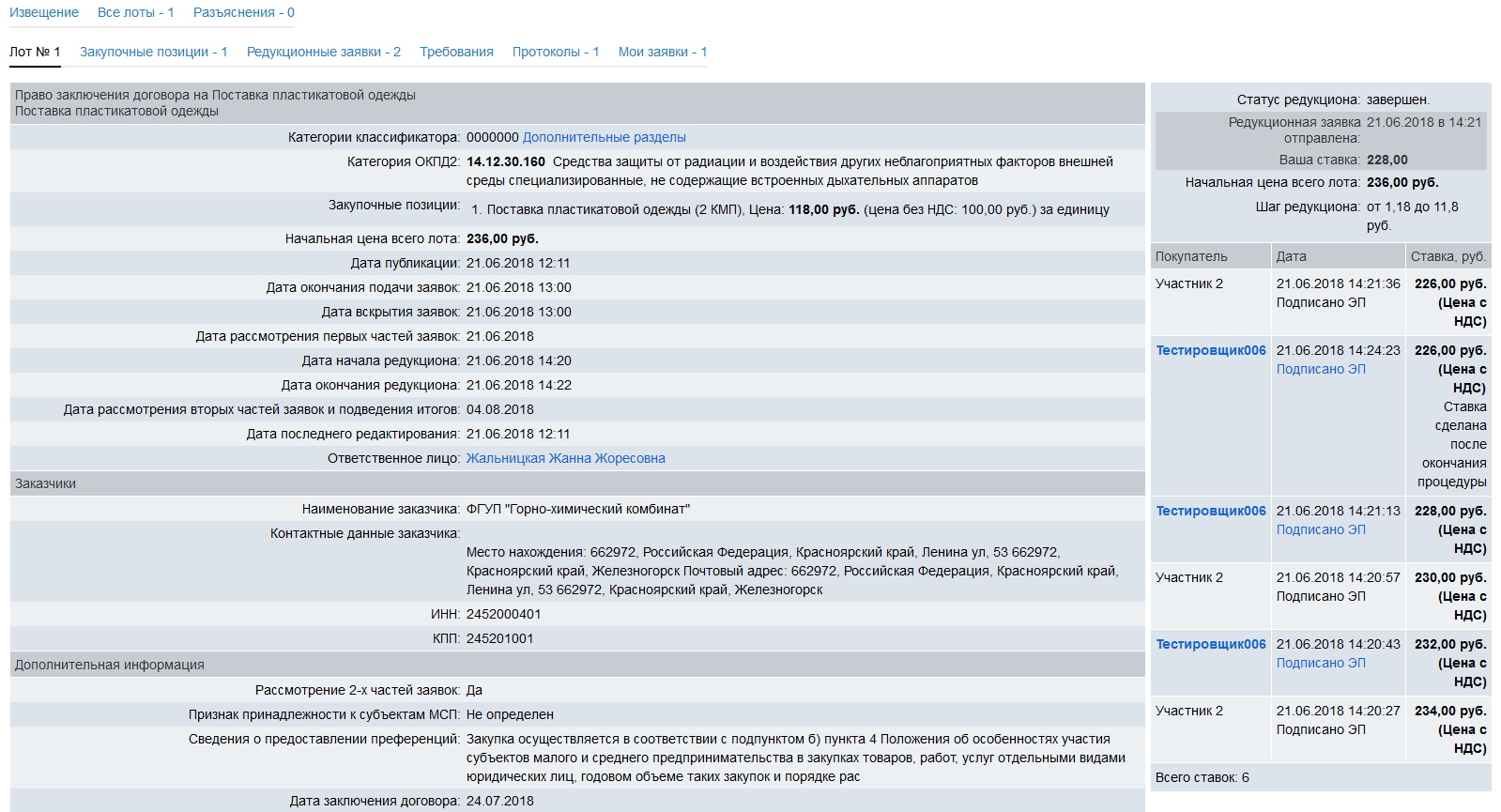
Task: Open Тестировщик006 link for the 228,00 руб. bid
Action: (x=1210, y=511)
